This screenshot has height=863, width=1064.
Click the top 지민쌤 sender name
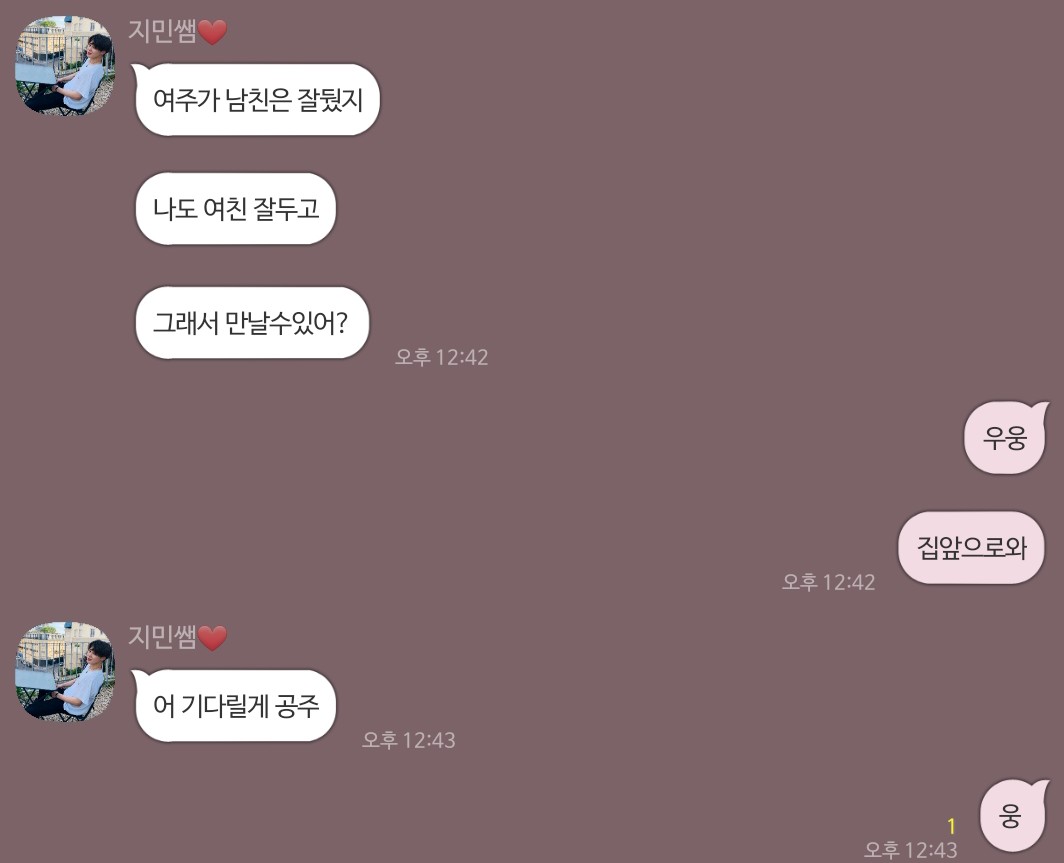(x=162, y=31)
